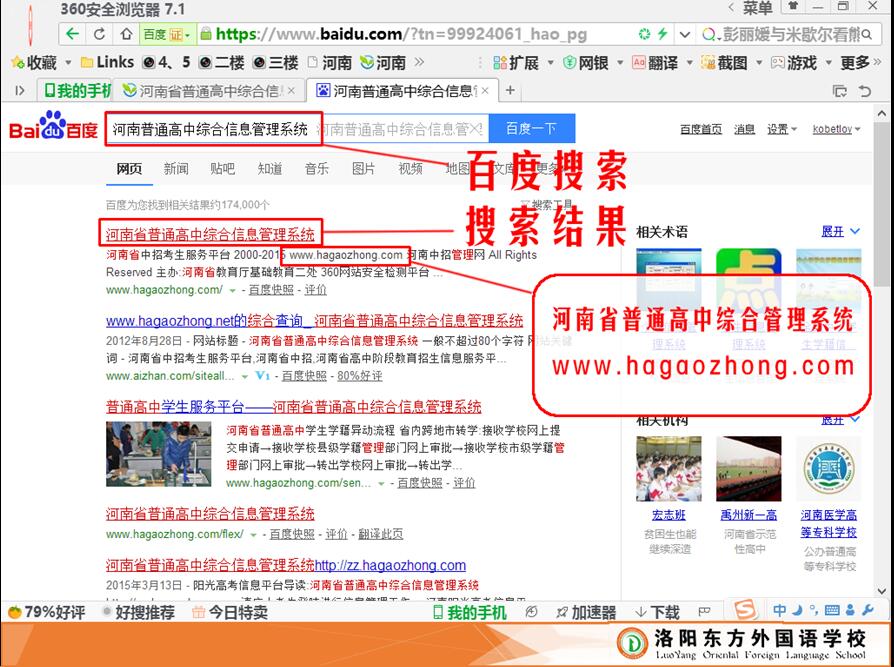
Task: Click the 百度一下 search button
Action: click(x=531, y=129)
